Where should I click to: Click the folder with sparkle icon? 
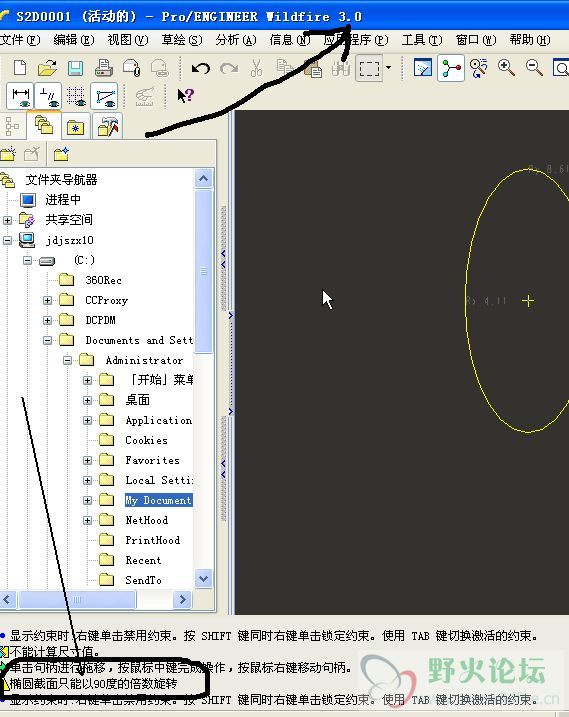[61, 154]
